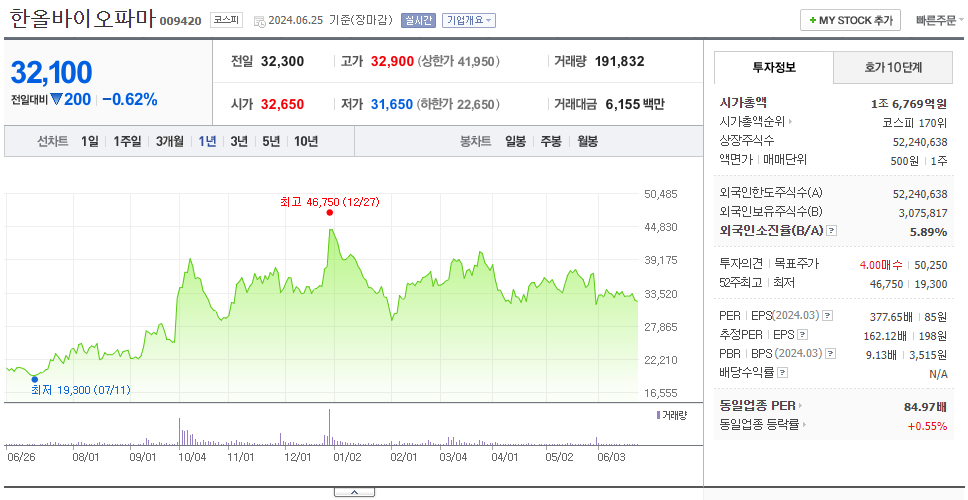Open the 시가총액순위 link

tap(752, 122)
